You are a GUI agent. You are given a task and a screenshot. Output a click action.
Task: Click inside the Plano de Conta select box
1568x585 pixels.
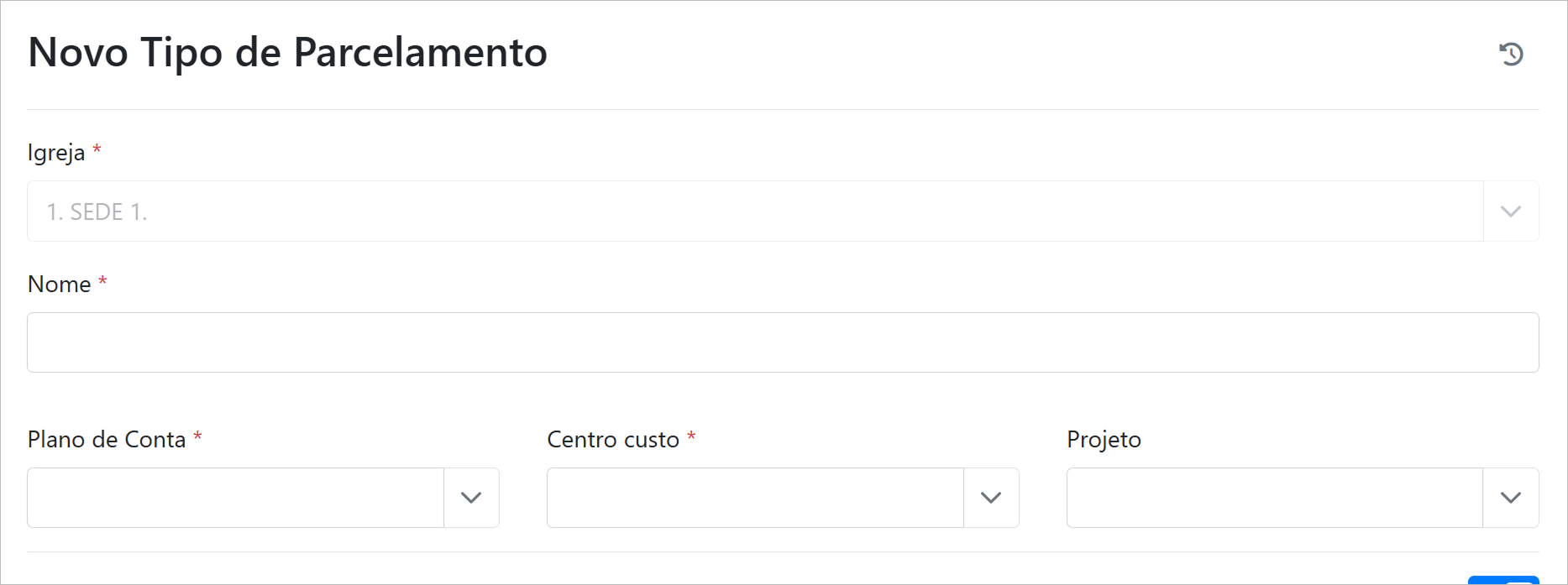(x=235, y=498)
